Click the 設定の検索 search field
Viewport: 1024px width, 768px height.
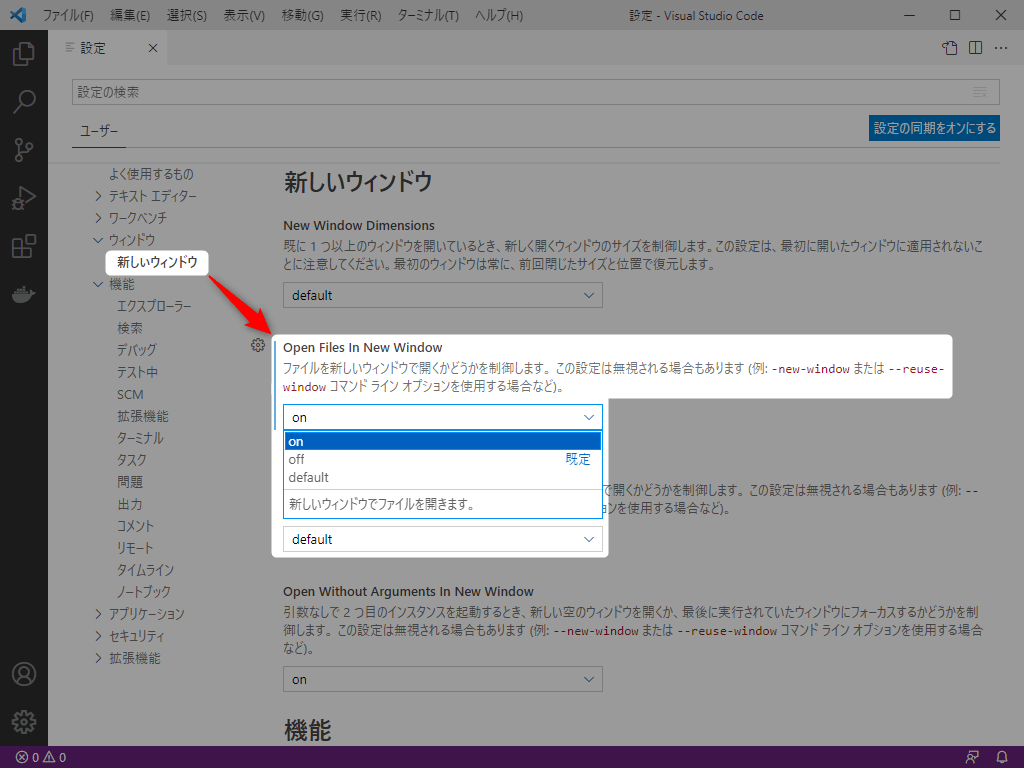pos(536,92)
